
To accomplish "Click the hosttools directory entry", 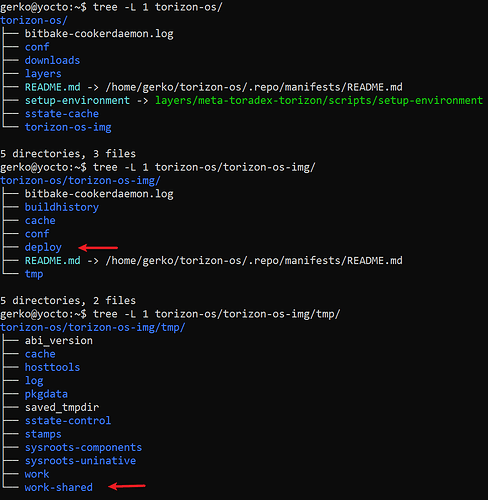I will coord(52,367).
